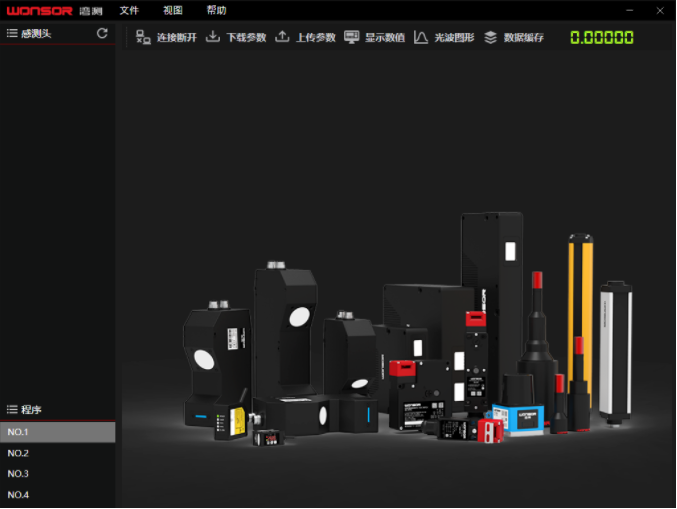Open the 帮助 menu

pyautogui.click(x=216, y=10)
